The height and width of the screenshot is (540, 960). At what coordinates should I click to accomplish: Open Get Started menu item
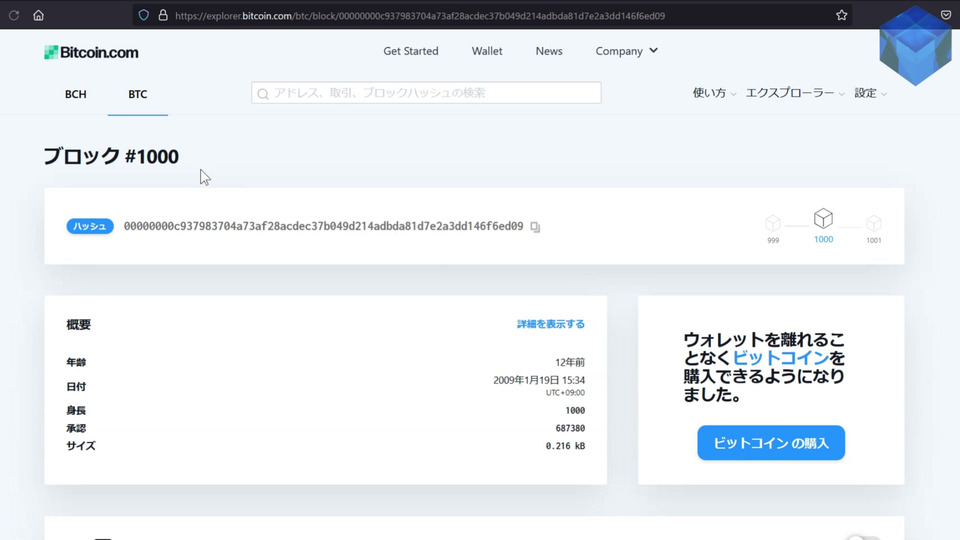tap(411, 51)
